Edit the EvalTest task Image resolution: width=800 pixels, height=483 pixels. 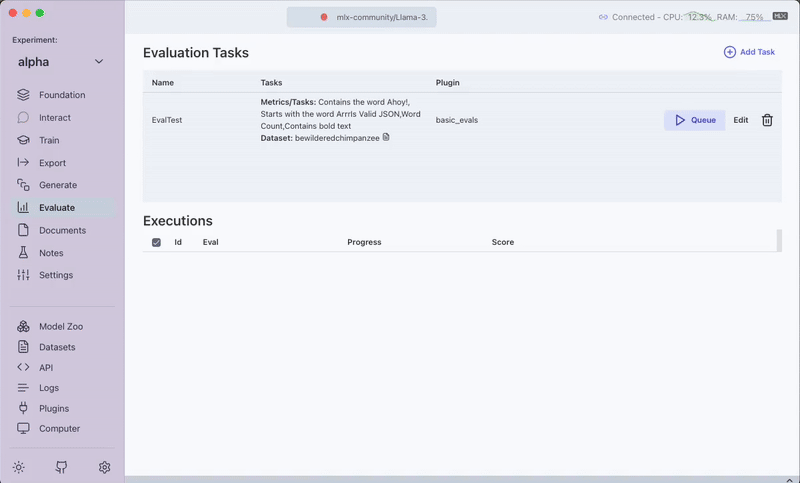click(x=740, y=120)
